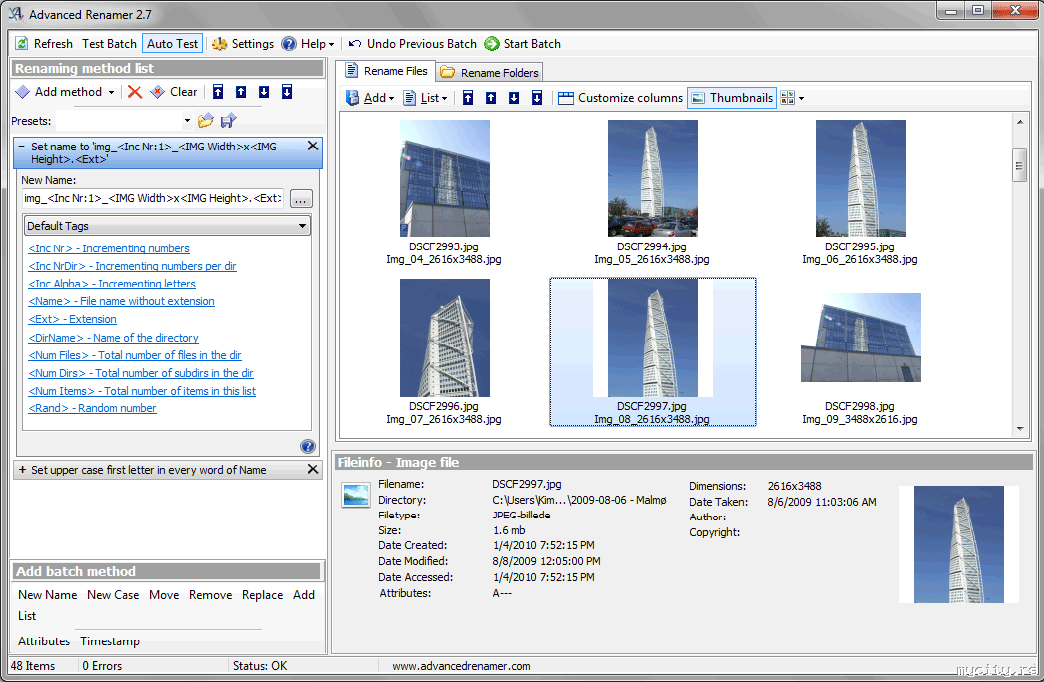
Task: Load preset using the open folder icon
Action: click(x=206, y=121)
